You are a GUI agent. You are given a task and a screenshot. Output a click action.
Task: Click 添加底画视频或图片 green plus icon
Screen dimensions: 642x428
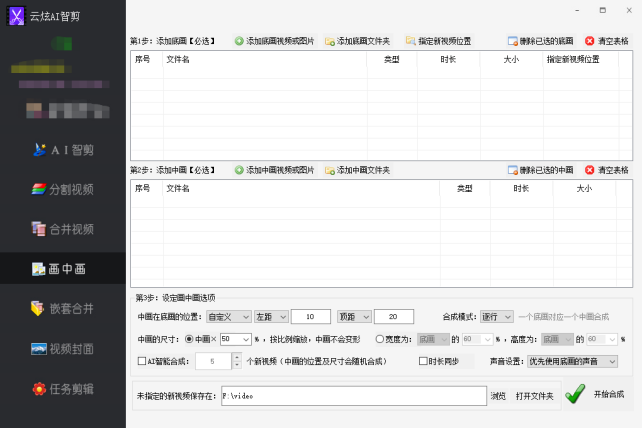coord(239,41)
